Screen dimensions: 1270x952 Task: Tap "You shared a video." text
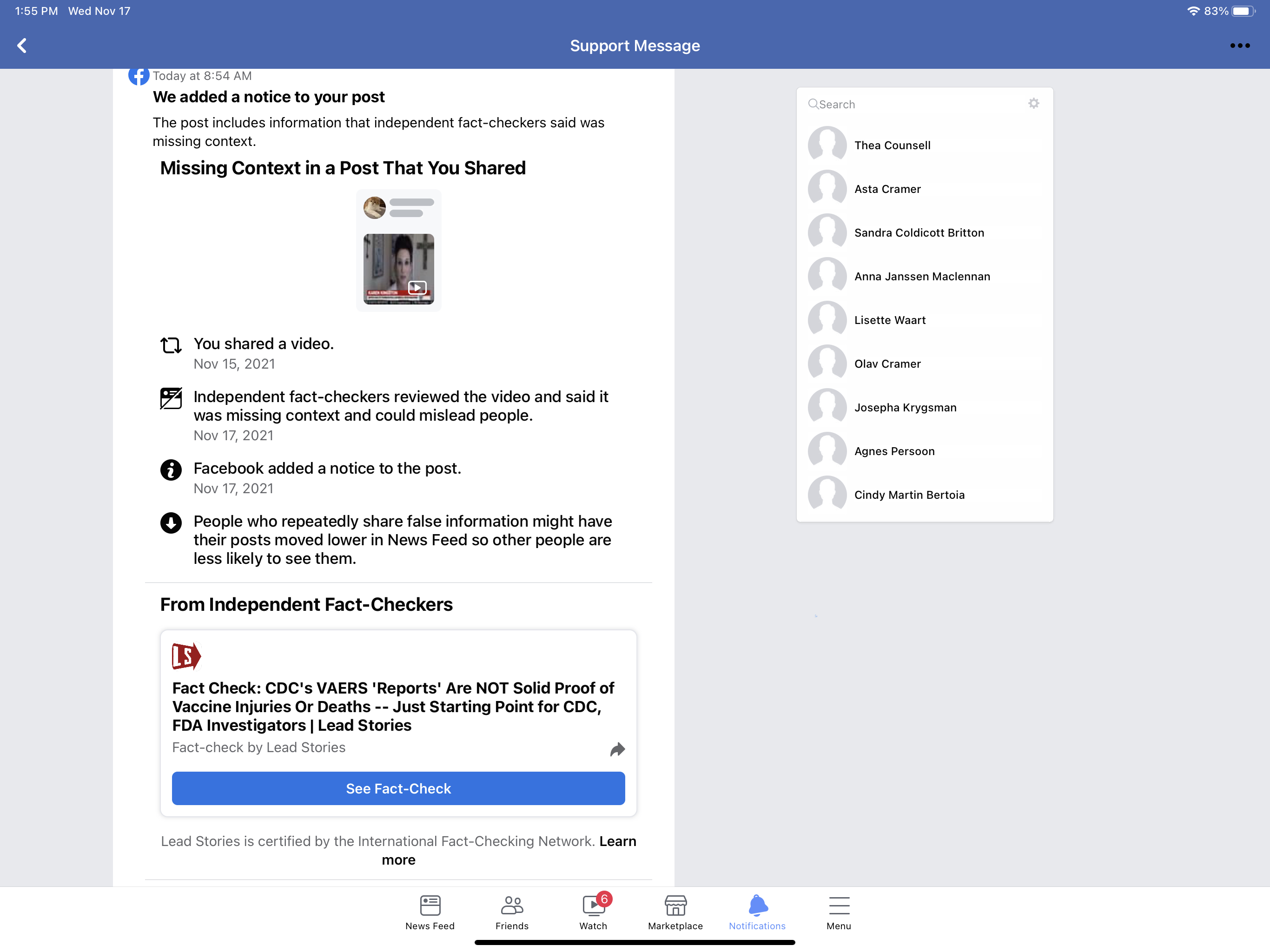264,344
